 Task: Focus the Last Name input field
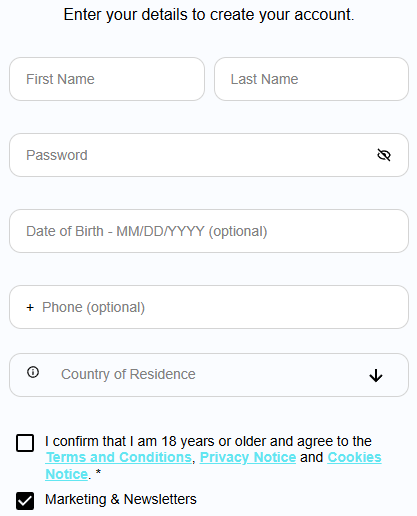(311, 79)
